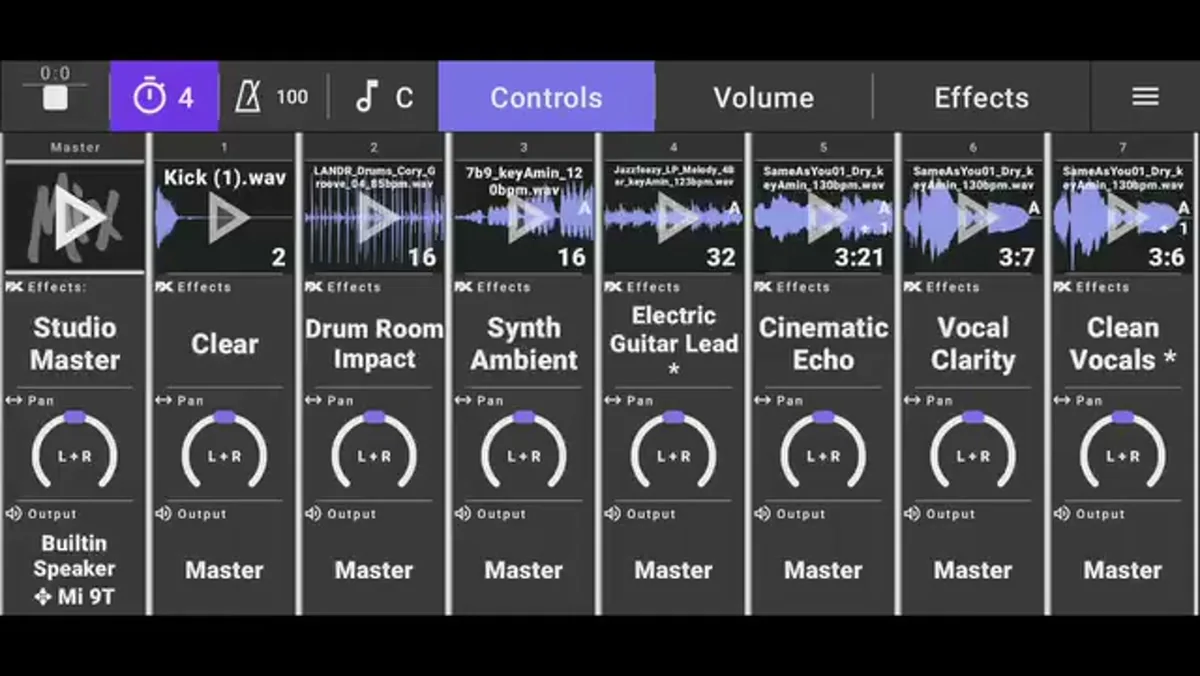This screenshot has height=676, width=1200.
Task: Change track 5 output from Master
Action: [823, 570]
